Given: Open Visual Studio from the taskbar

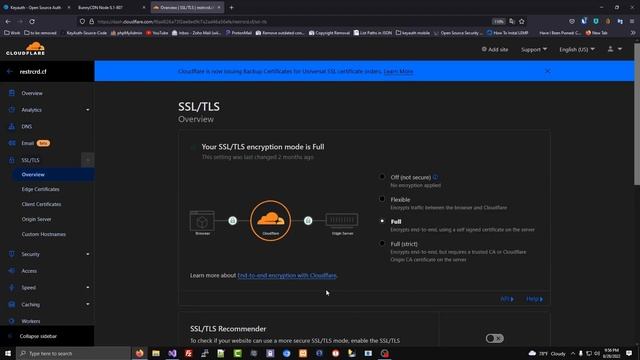Looking at the screenshot, I should (172, 353).
